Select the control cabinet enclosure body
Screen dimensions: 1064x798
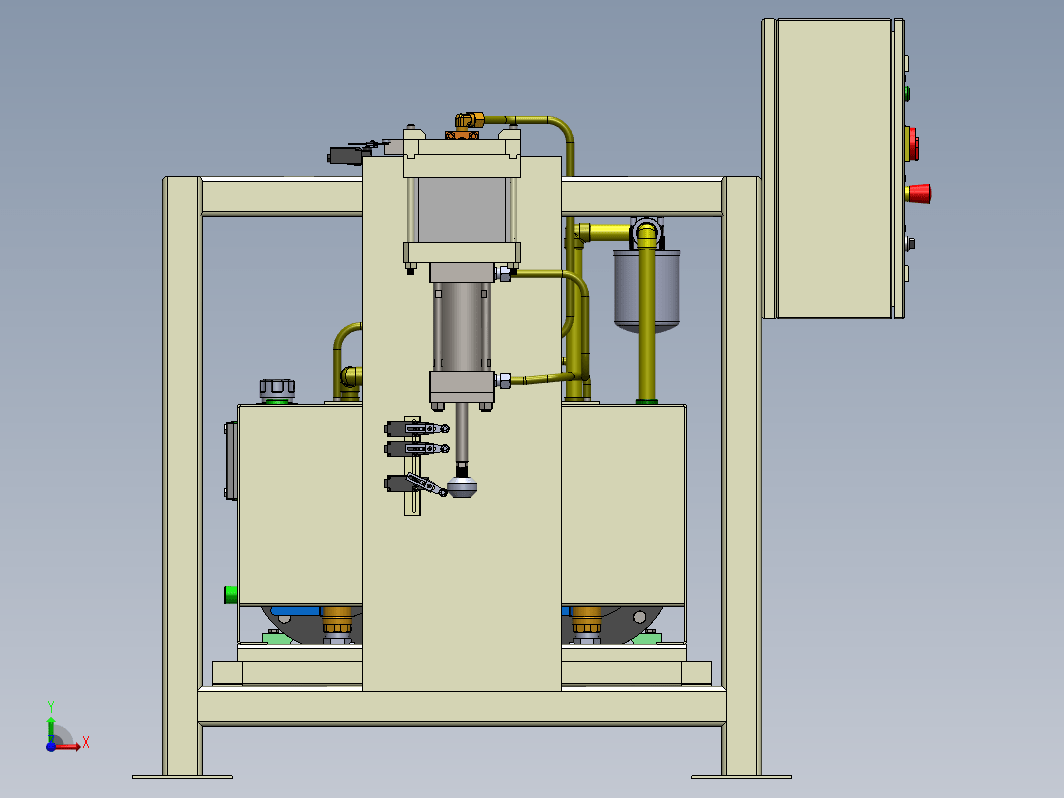tap(833, 168)
